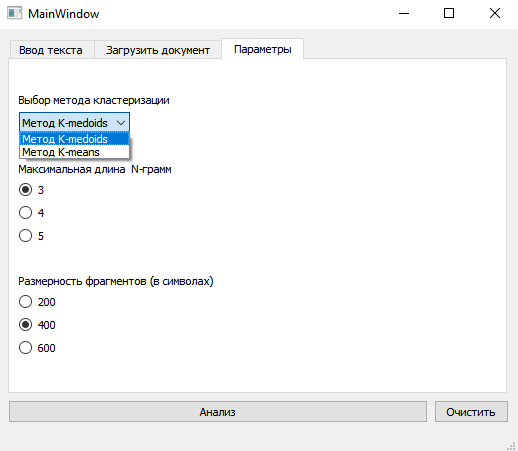The image size is (518, 451).
Task: Pick Метод K-means in the dropdown list
Action: point(74,152)
